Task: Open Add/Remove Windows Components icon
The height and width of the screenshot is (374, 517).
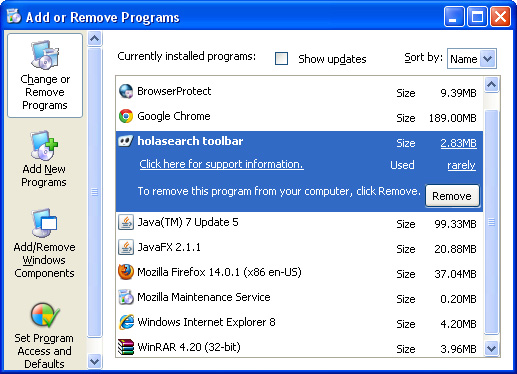Action: [x=44, y=223]
